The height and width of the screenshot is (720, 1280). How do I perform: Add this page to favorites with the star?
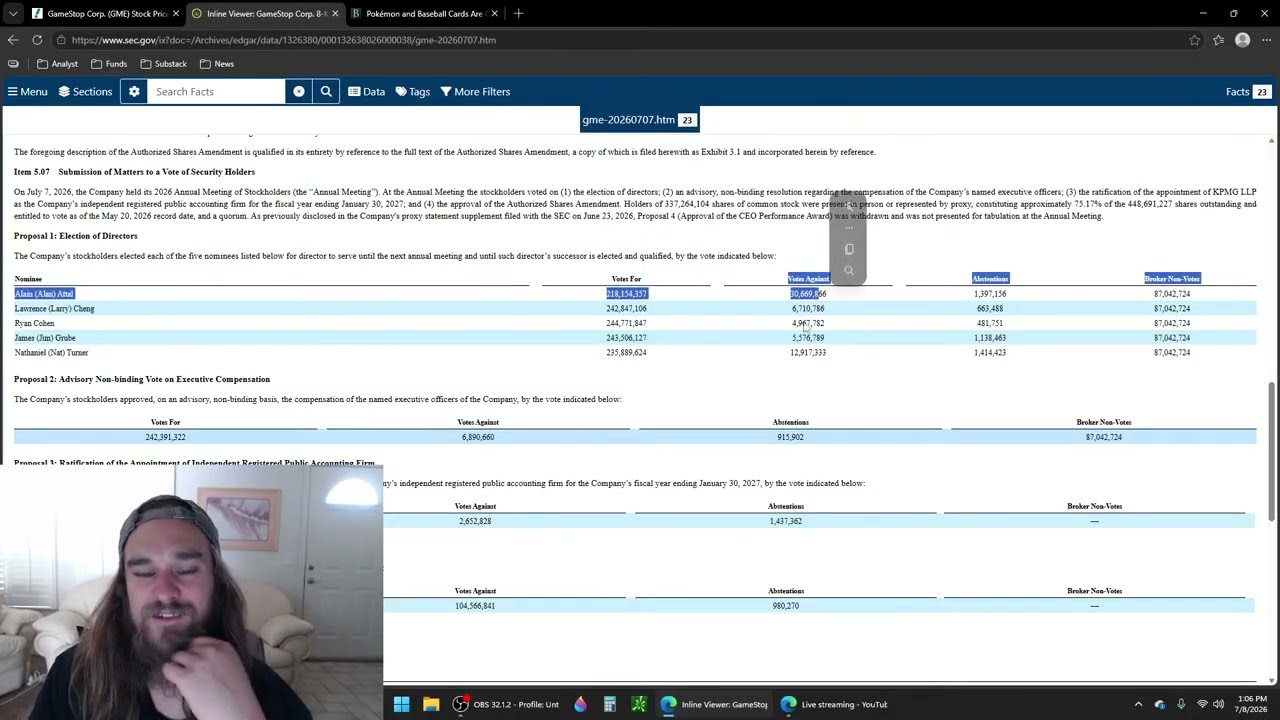[1195, 40]
